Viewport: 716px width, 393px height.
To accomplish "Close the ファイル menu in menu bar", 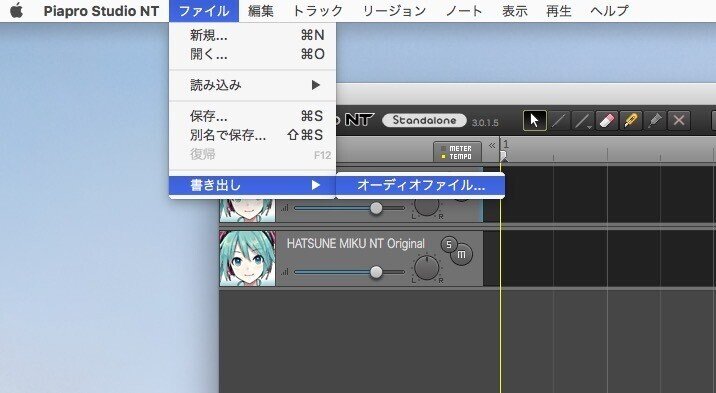I will click(204, 10).
